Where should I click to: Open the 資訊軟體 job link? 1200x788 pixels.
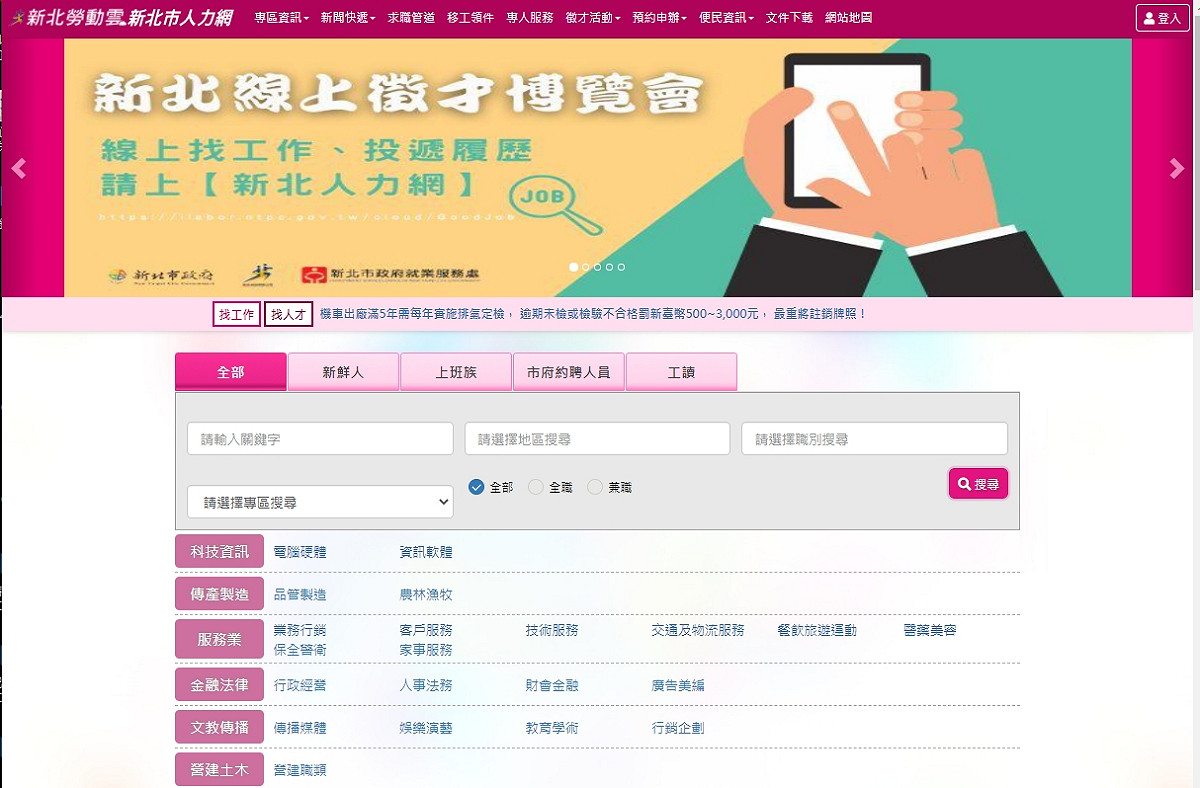(426, 552)
